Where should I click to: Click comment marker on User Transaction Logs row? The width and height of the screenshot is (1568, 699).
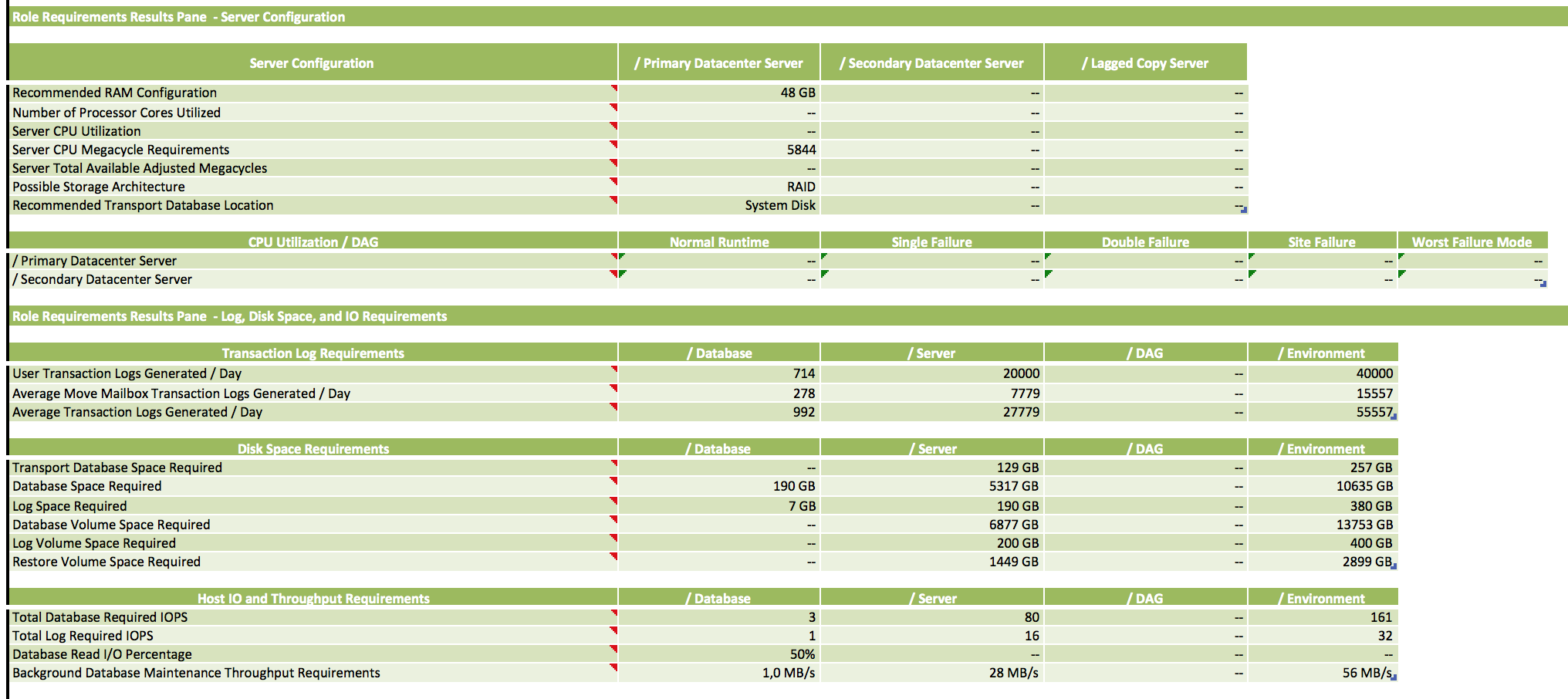point(614,369)
